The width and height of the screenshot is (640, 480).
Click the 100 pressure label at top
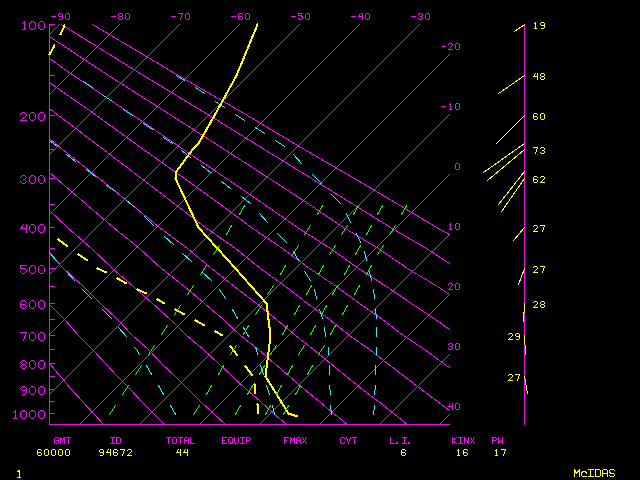pyautogui.click(x=33, y=25)
